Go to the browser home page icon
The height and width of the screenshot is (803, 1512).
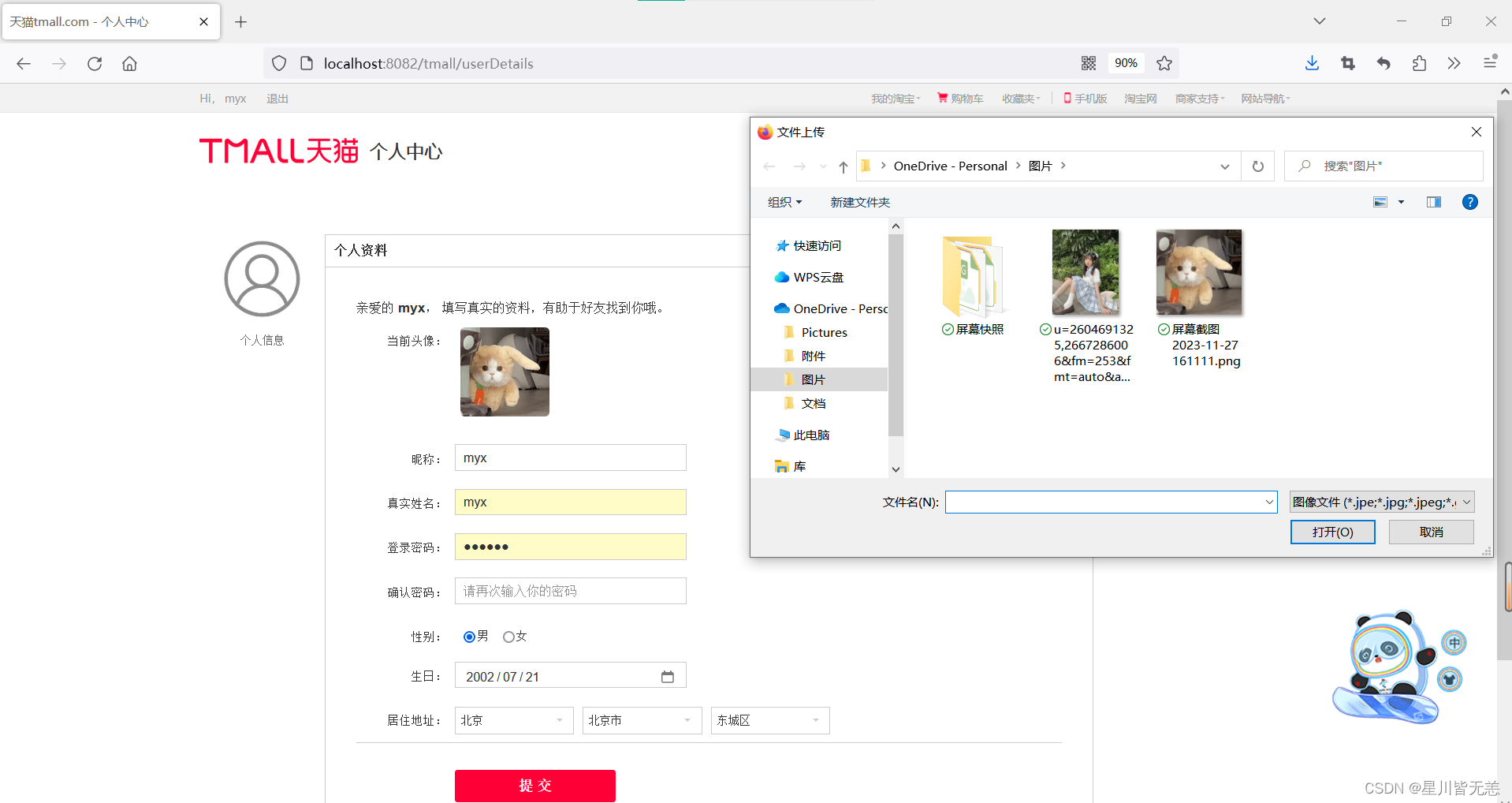tap(129, 64)
